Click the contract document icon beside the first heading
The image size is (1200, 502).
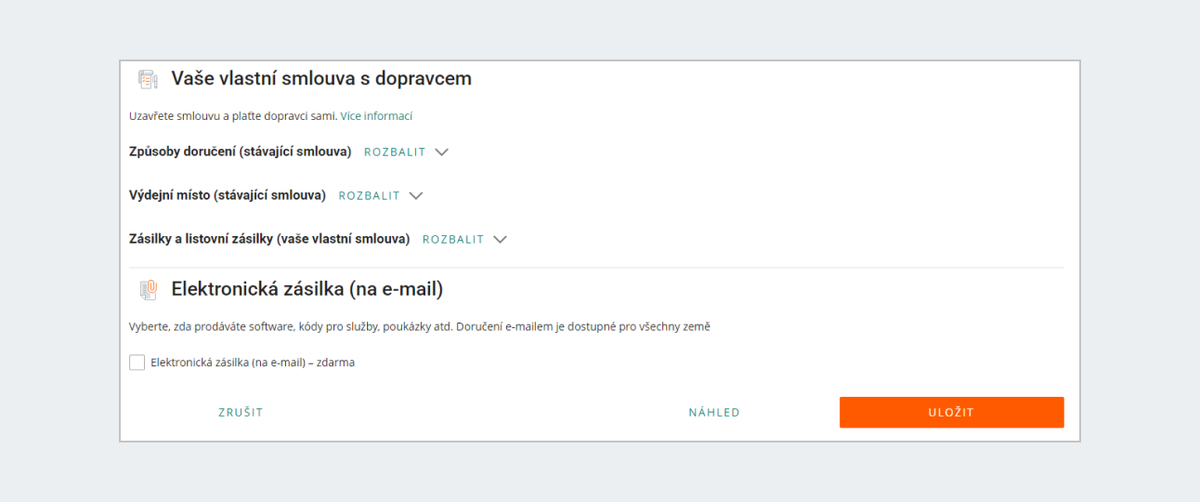click(148, 79)
